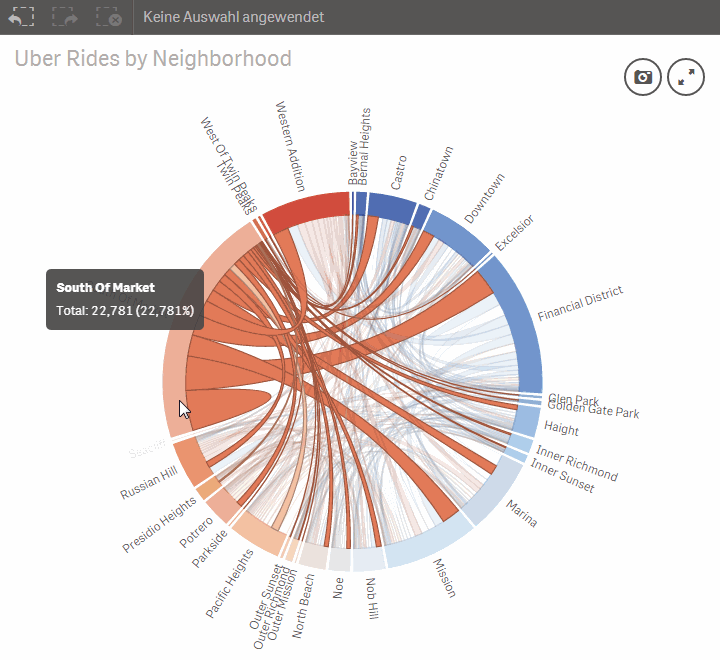720x660 pixels.
Task: Click the Haight arc segment
Action: point(526,421)
